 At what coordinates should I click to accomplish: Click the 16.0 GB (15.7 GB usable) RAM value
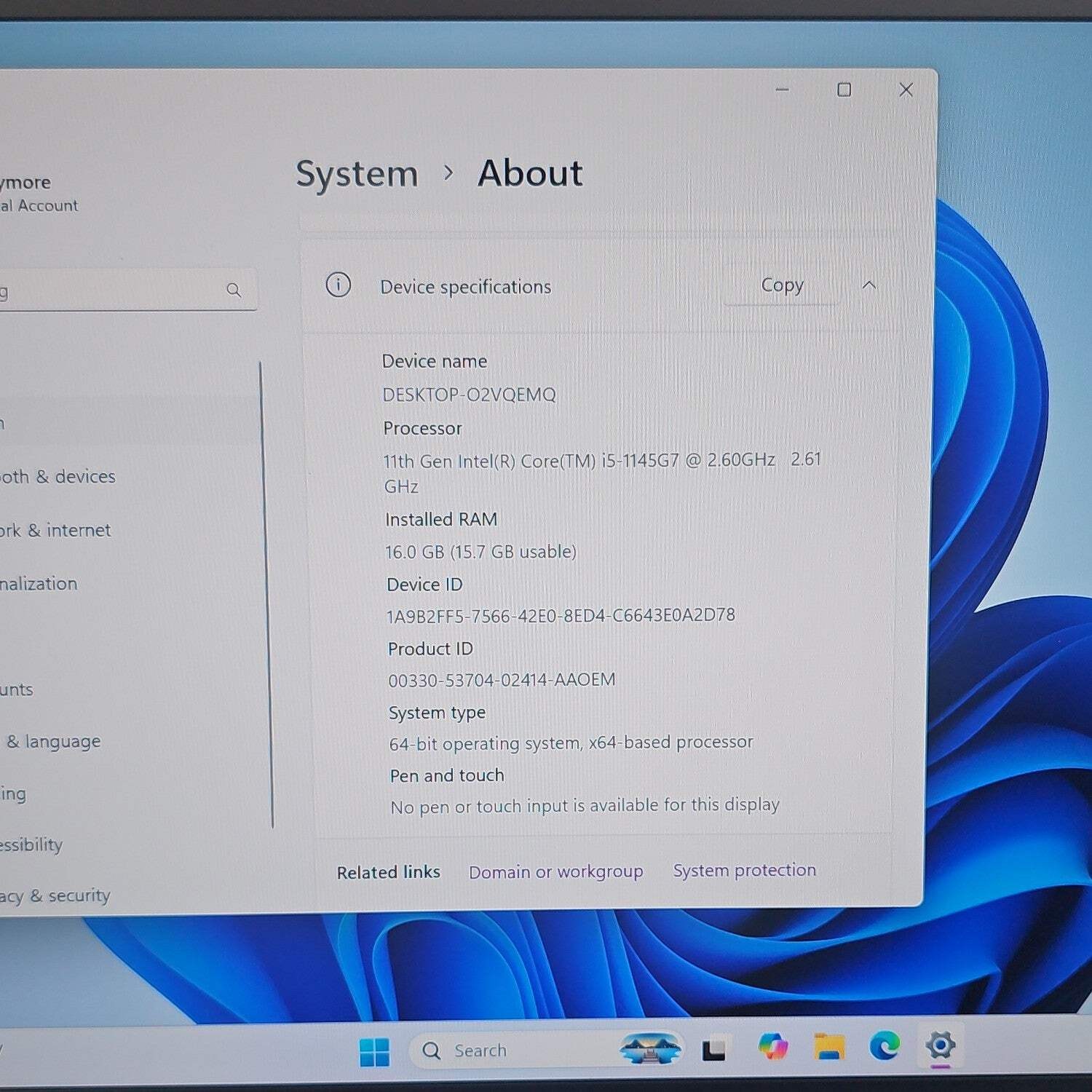[480, 552]
